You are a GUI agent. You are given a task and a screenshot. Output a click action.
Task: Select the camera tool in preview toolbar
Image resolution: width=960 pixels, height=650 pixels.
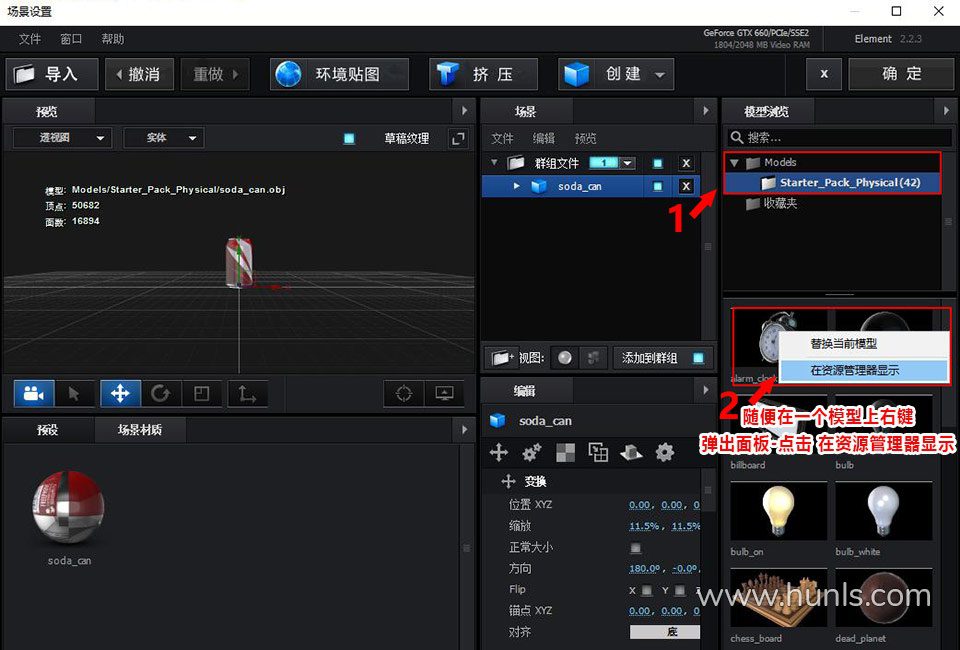point(34,393)
